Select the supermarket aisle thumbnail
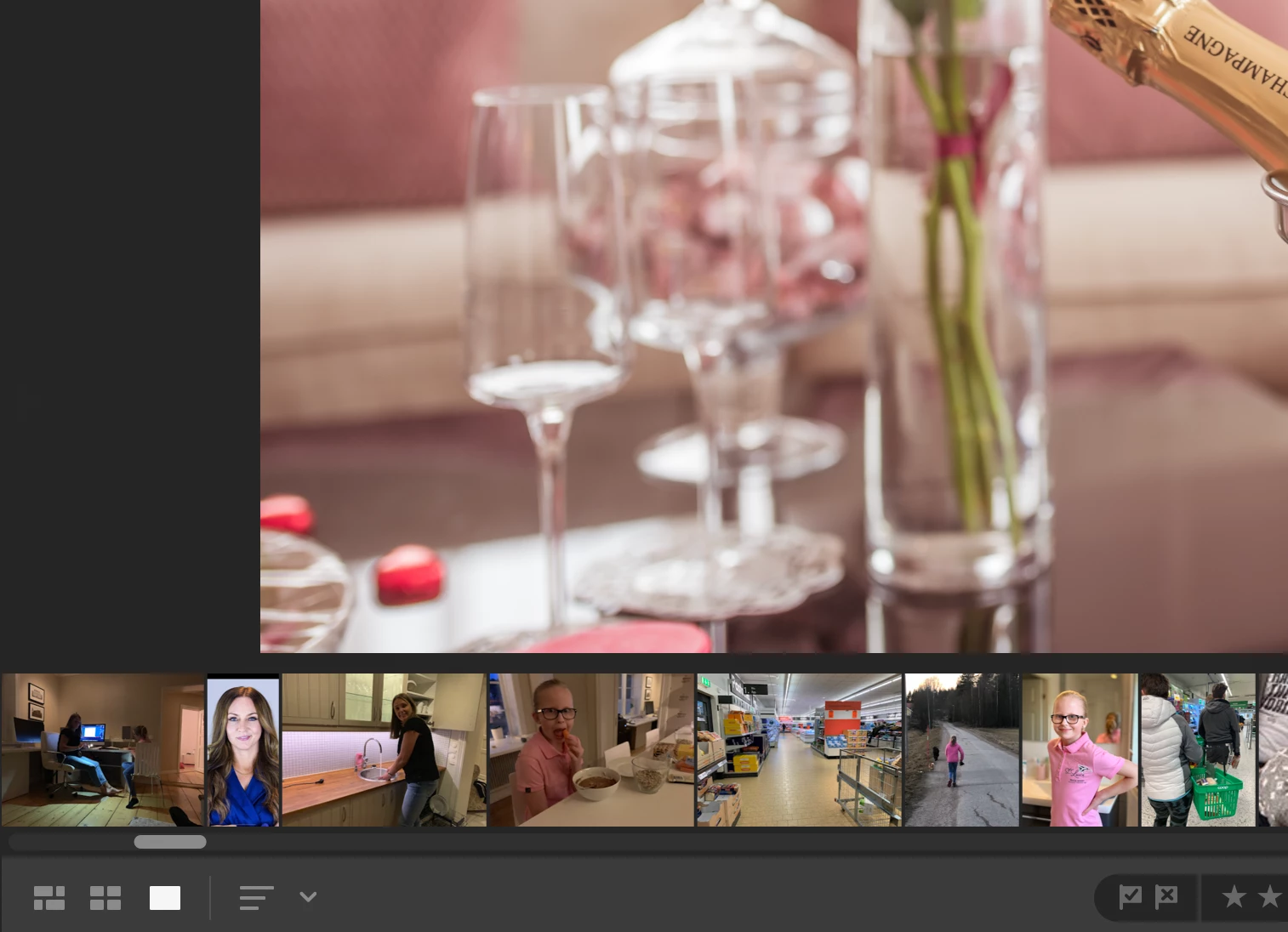 [x=799, y=750]
